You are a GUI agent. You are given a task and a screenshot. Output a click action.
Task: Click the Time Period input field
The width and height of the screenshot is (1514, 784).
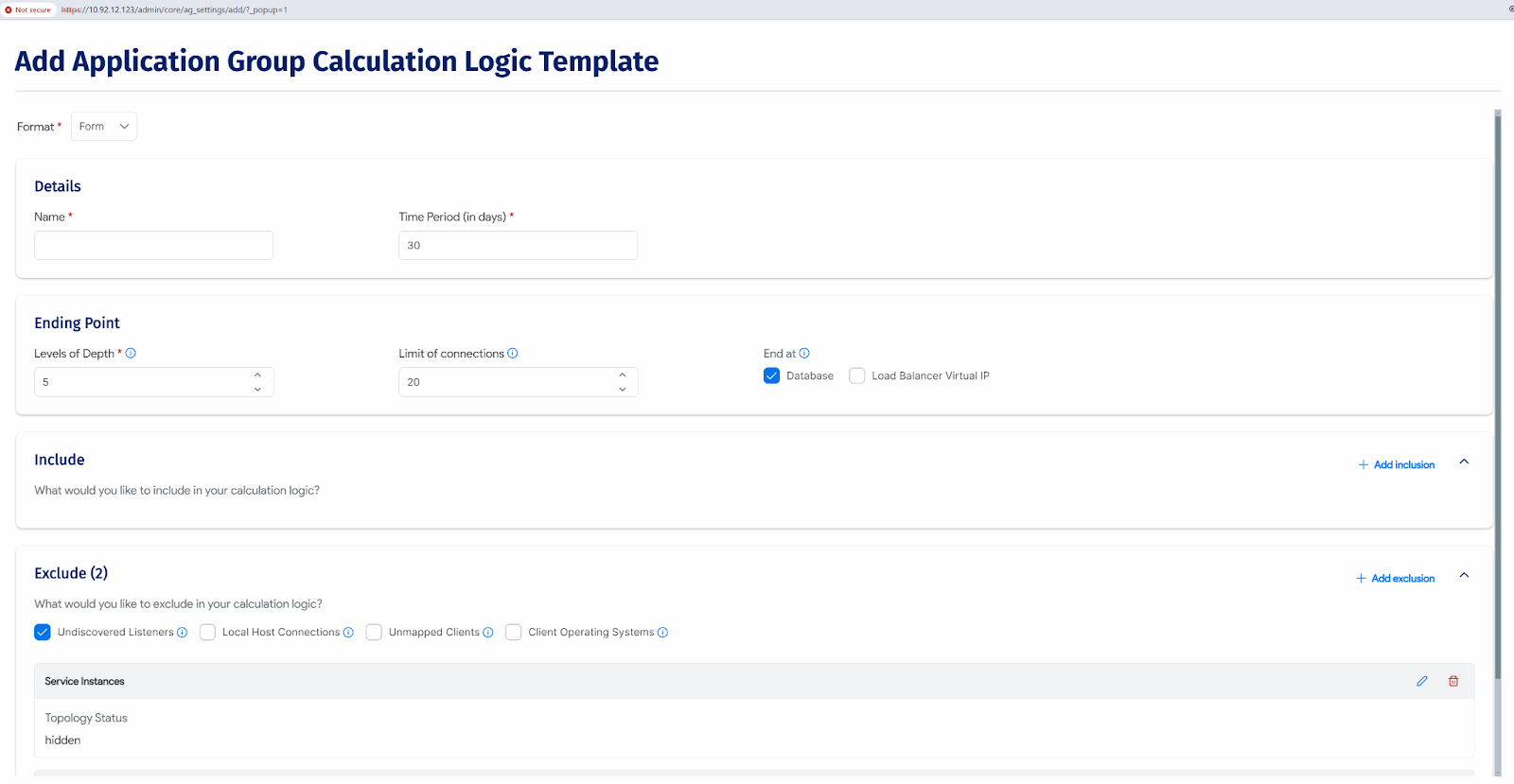[518, 245]
